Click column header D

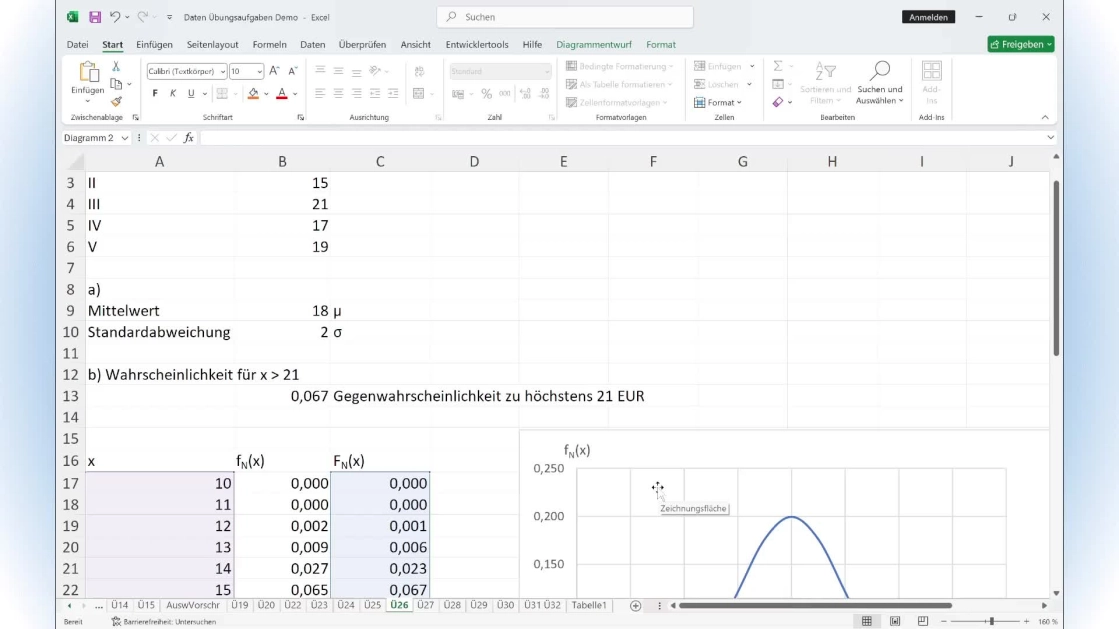click(x=474, y=162)
